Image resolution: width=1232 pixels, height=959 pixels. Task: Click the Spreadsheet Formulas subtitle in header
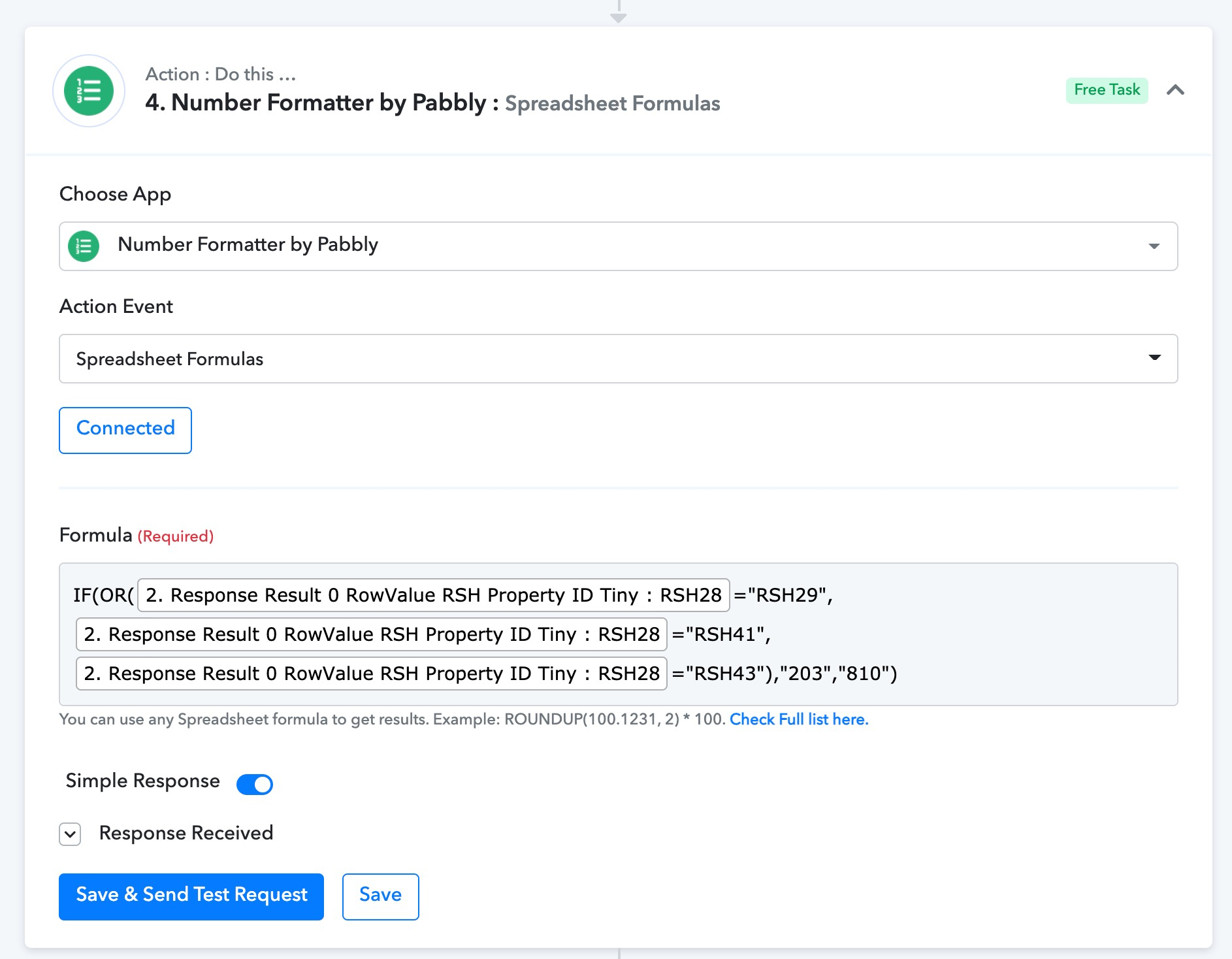613,103
